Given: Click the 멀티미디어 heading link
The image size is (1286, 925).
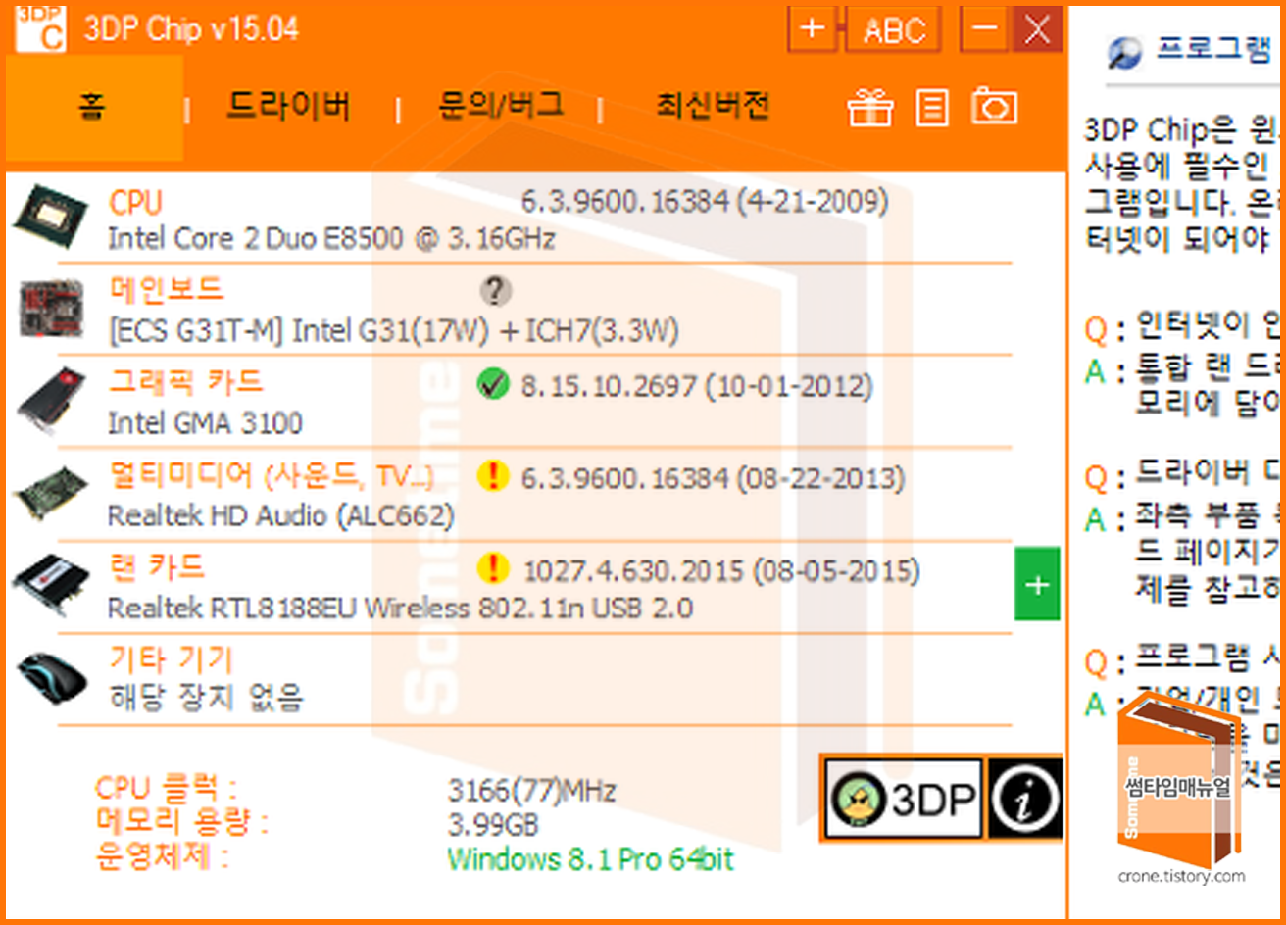Looking at the screenshot, I should [x=271, y=475].
